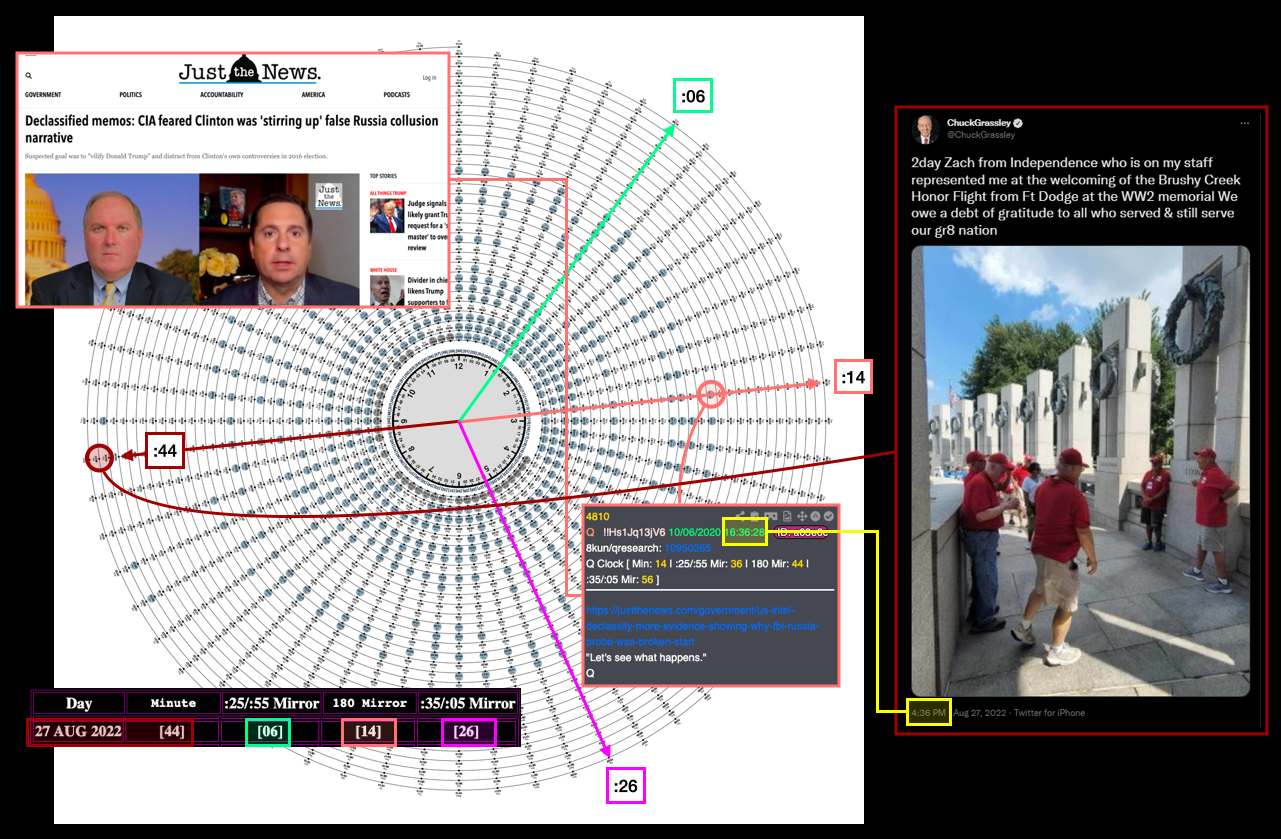Image resolution: width=1281 pixels, height=839 pixels.
Task: Click the Q post timestamp 16:36:28
Action: click(x=744, y=532)
